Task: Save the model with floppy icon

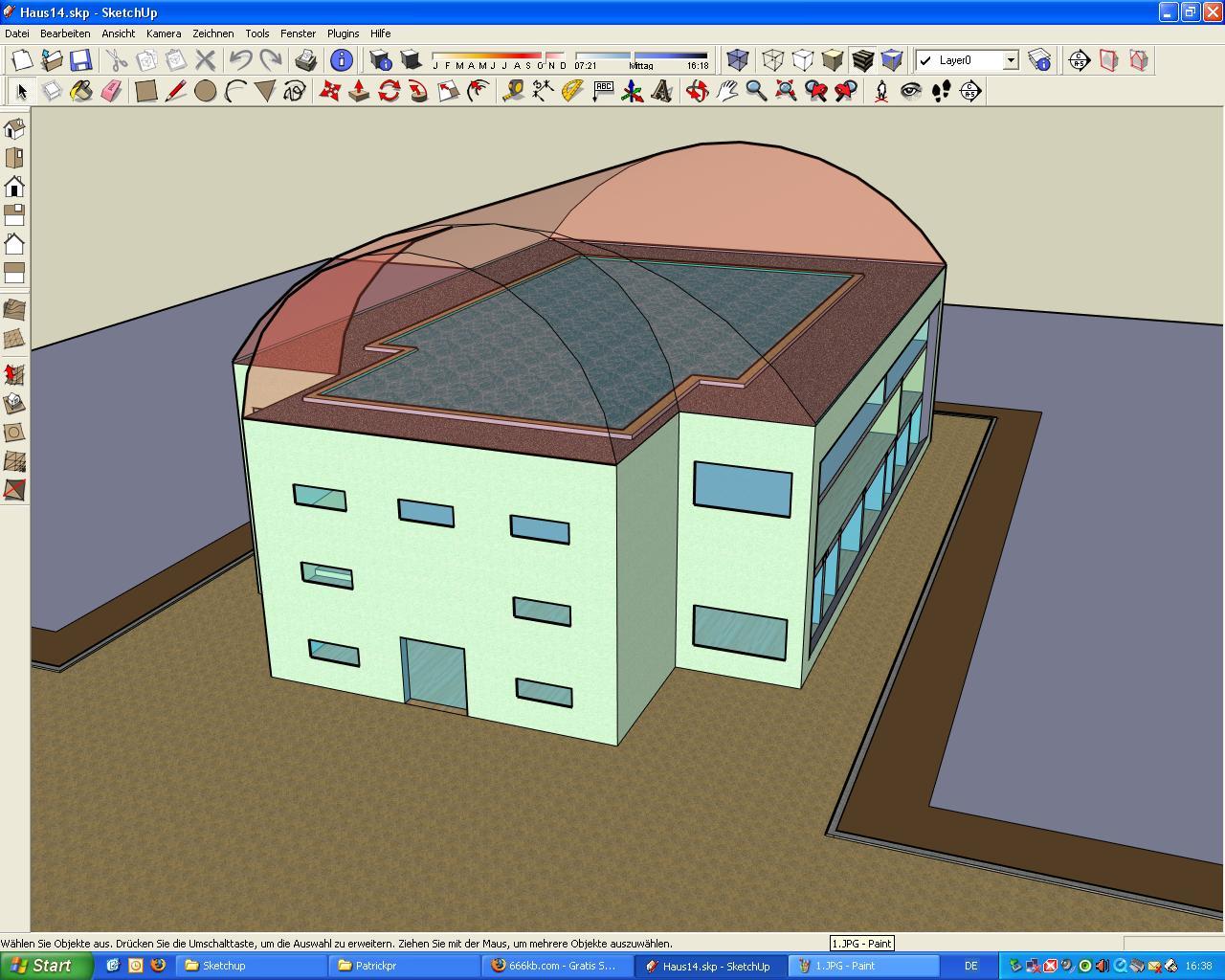Action: pos(80,60)
